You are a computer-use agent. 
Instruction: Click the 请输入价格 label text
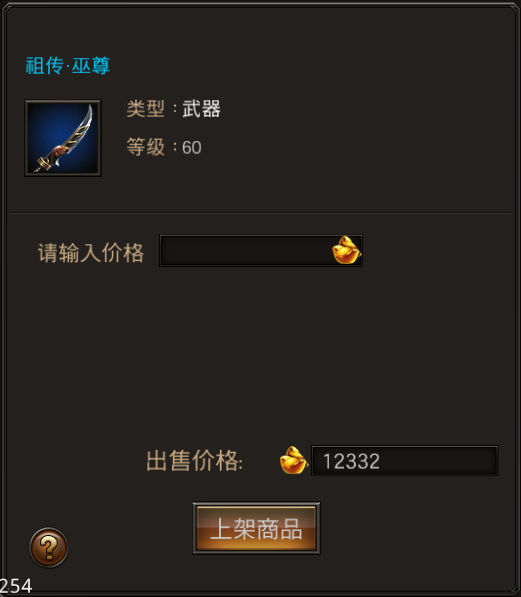(x=91, y=252)
